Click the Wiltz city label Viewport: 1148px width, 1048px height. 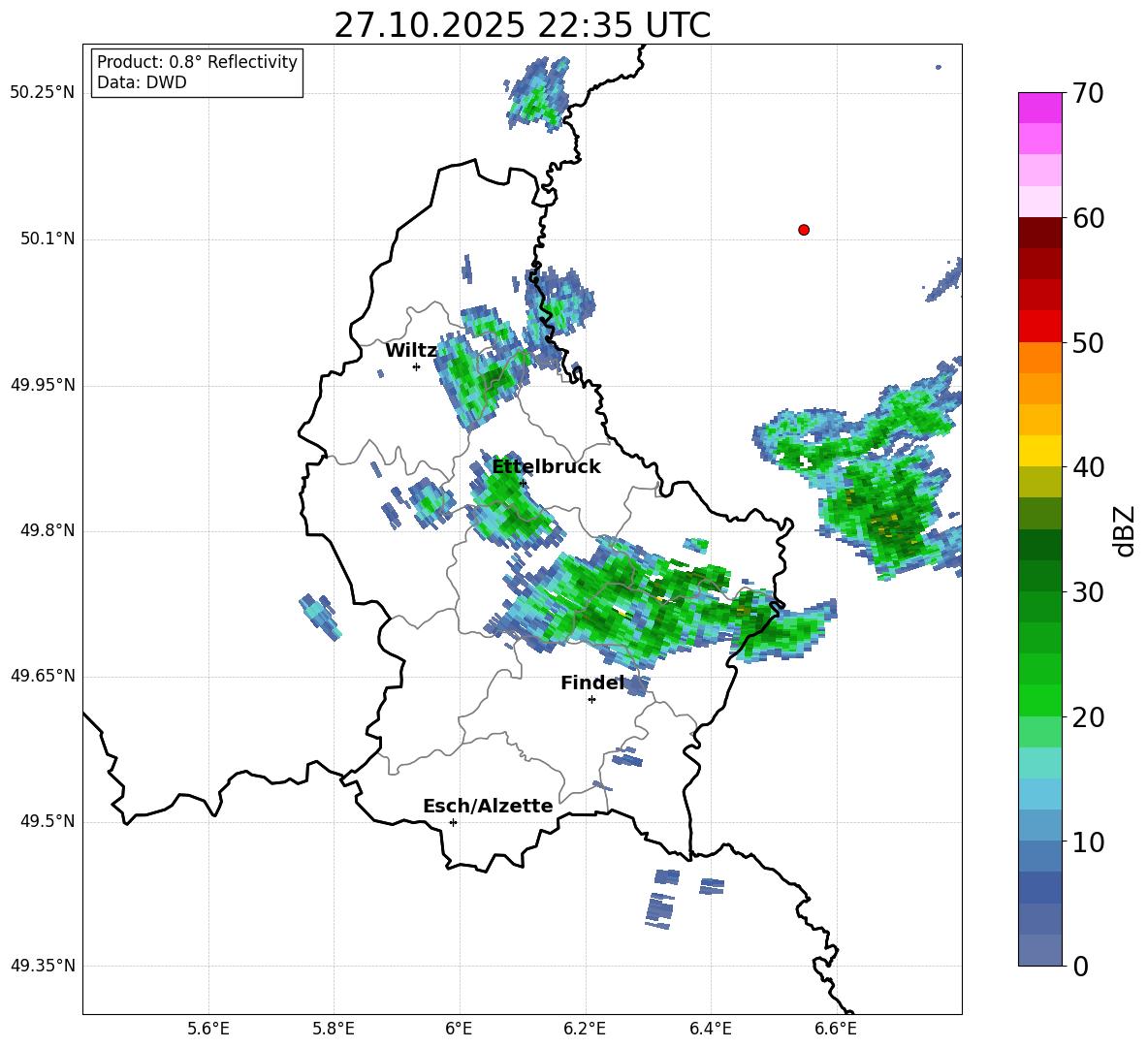[x=411, y=351]
